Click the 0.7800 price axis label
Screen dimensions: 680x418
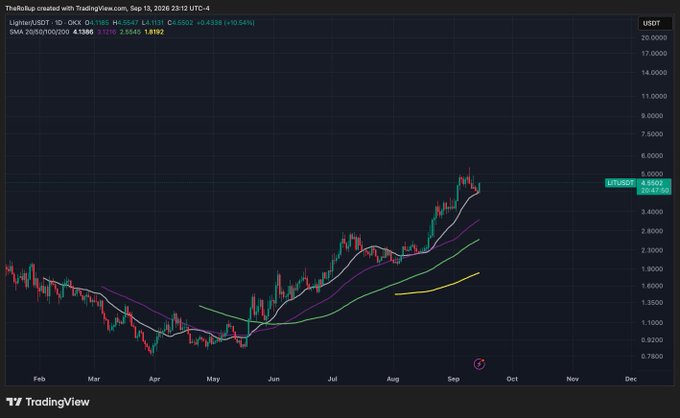pyautogui.click(x=652, y=356)
